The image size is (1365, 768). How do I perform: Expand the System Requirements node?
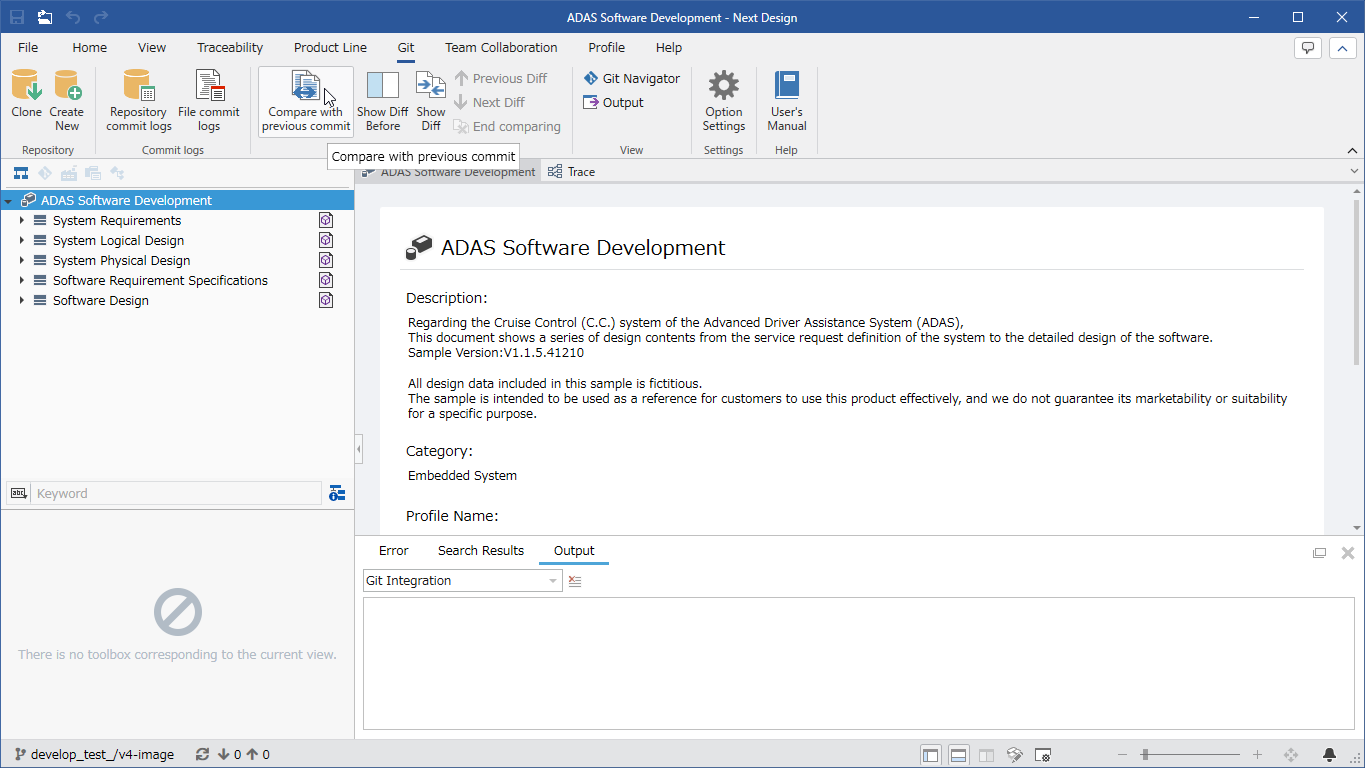coord(21,220)
